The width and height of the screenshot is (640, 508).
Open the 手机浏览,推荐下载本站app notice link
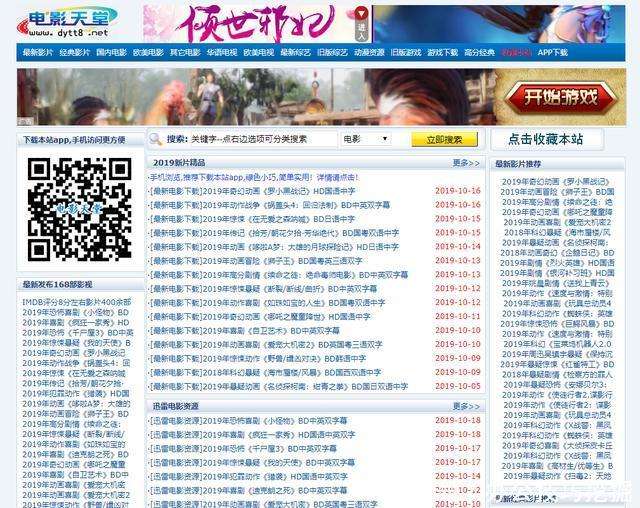pos(253,177)
